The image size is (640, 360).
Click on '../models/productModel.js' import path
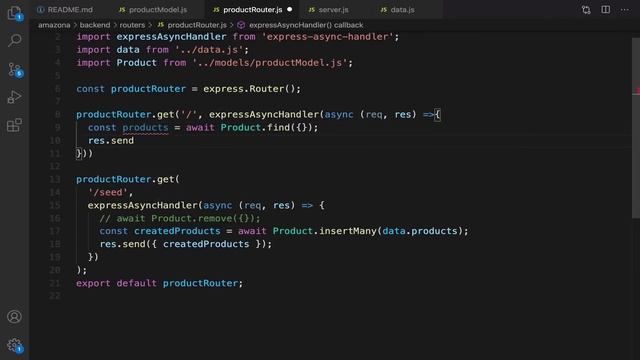pyautogui.click(x=269, y=63)
